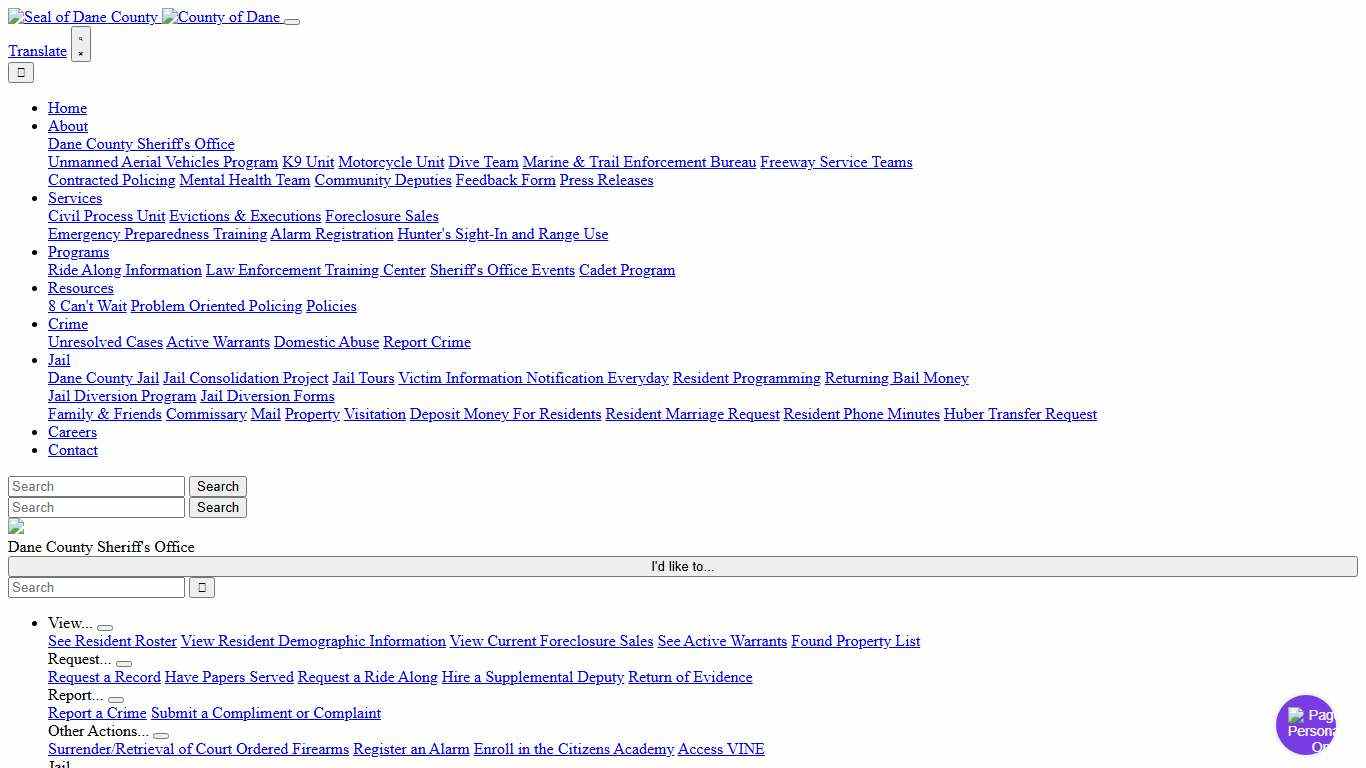Open the County of Dane home link
This screenshot has height=768, width=1366.
[x=220, y=17]
